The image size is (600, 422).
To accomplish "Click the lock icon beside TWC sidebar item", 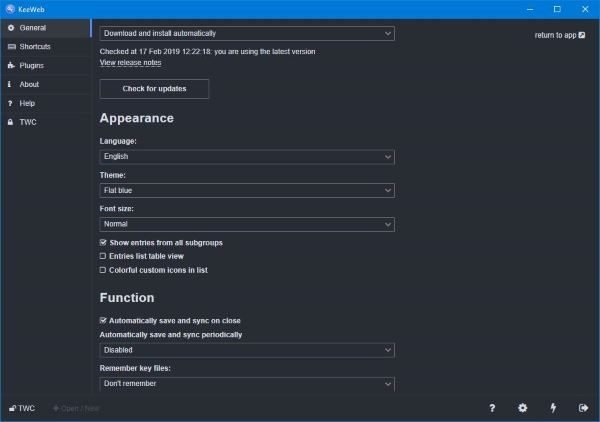I will (10, 122).
